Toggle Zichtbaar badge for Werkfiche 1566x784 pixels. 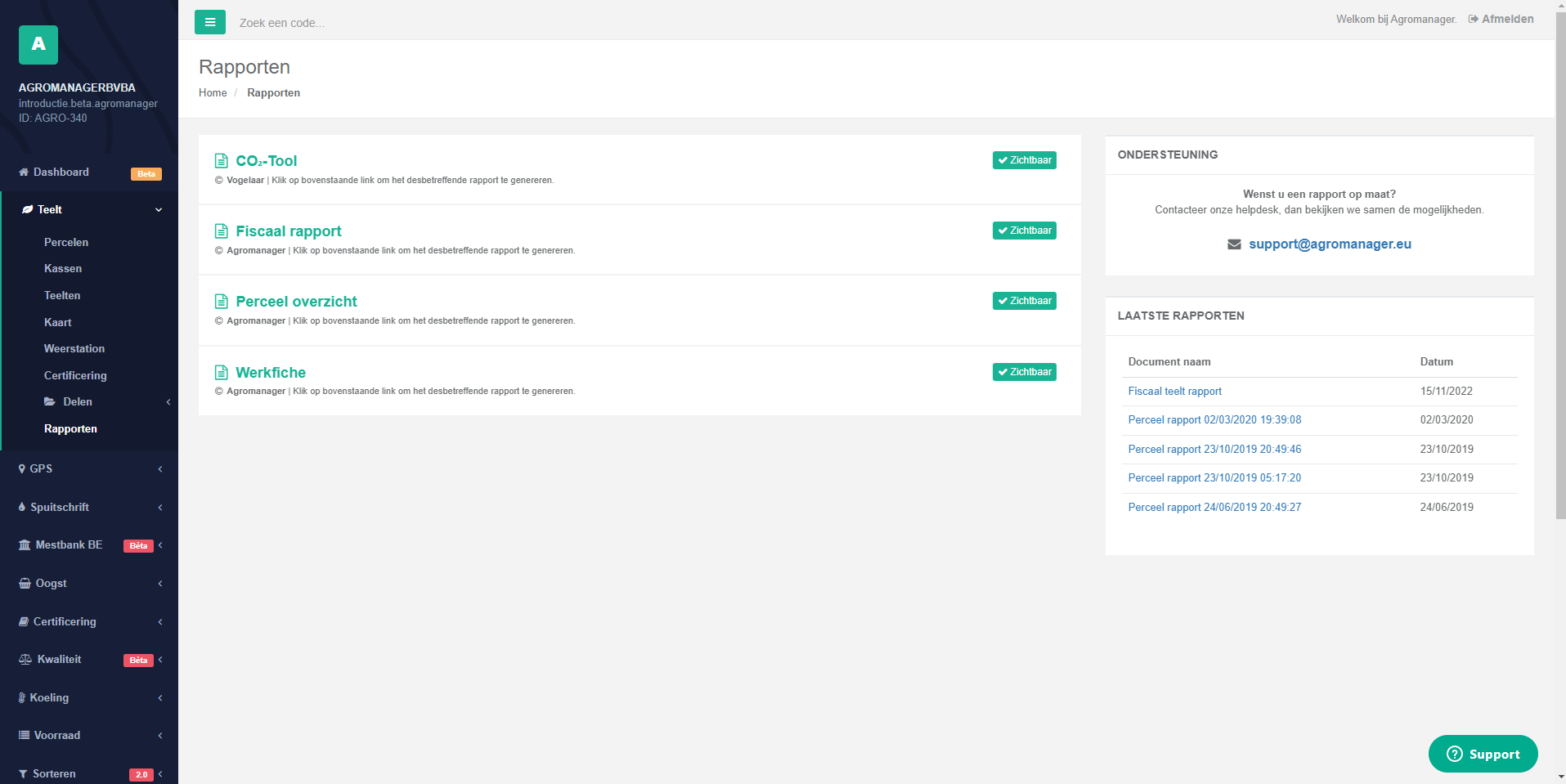1025,372
